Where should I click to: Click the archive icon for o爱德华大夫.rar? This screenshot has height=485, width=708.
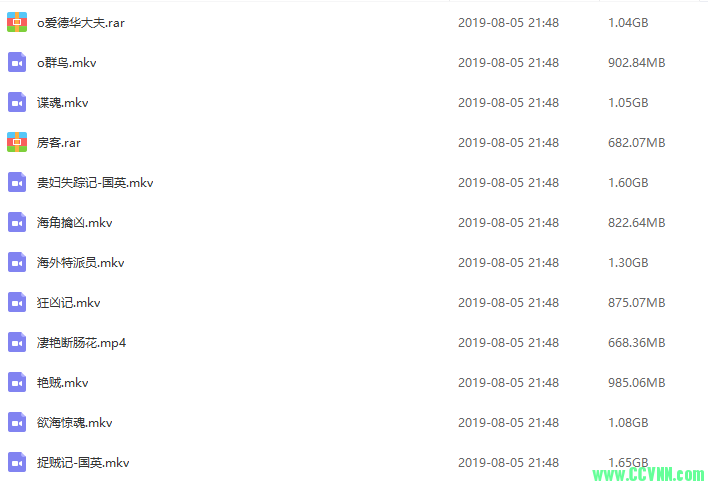tap(17, 23)
